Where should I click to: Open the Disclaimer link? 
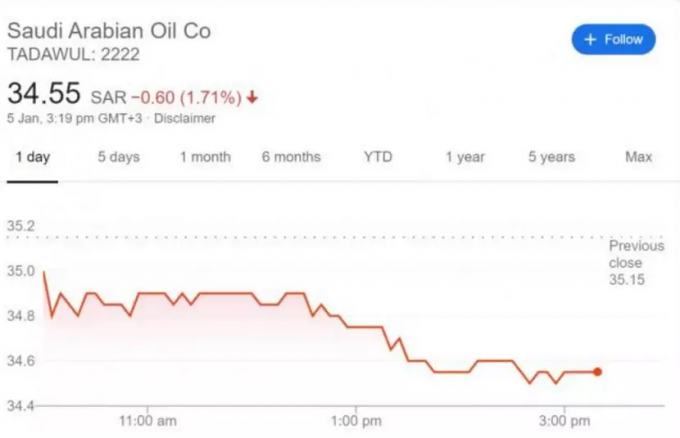click(x=184, y=118)
